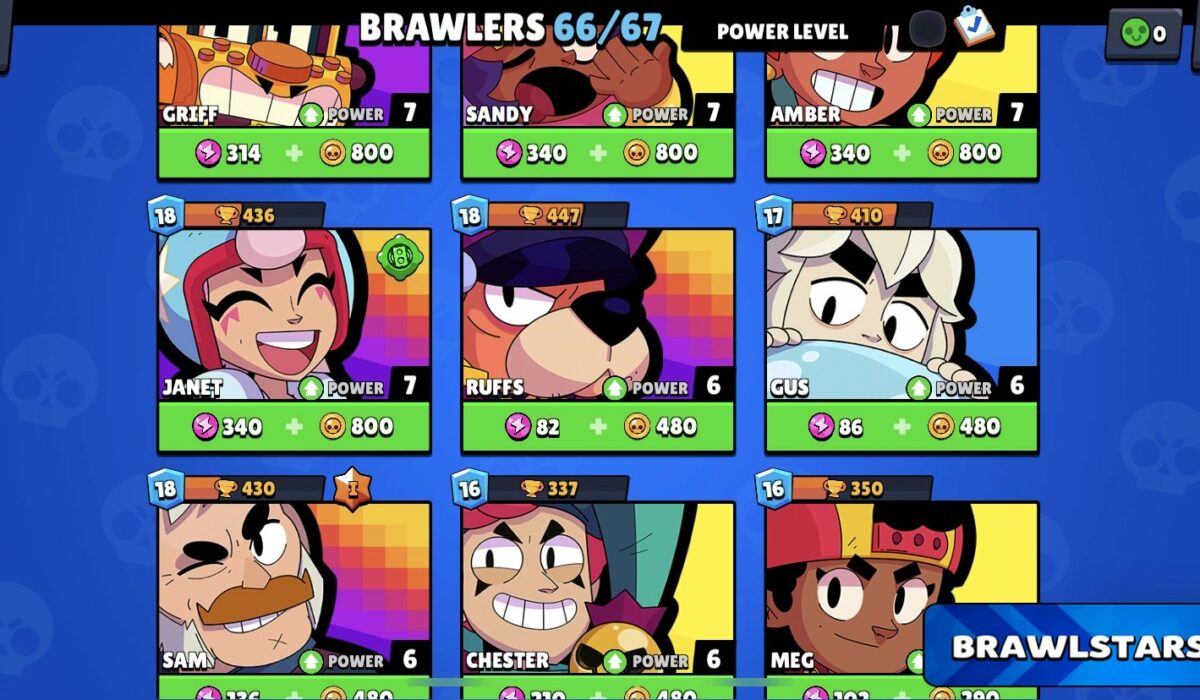Toggle the dark square next to Power Level
The width and height of the screenshot is (1200, 700).
[927, 29]
